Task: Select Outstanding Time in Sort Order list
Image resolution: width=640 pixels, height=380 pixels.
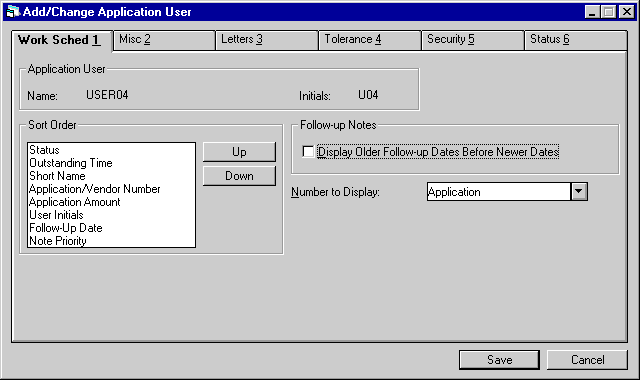Action: click(71, 163)
